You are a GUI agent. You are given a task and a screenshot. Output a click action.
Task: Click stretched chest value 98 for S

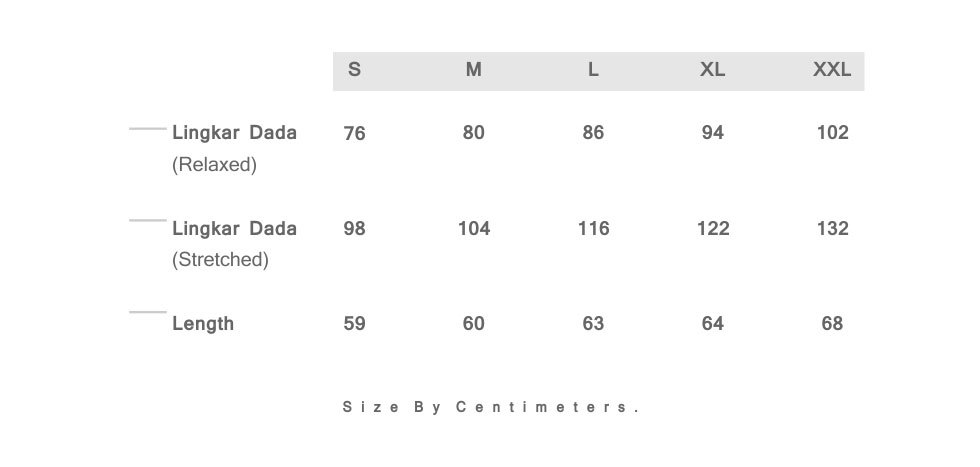click(354, 229)
